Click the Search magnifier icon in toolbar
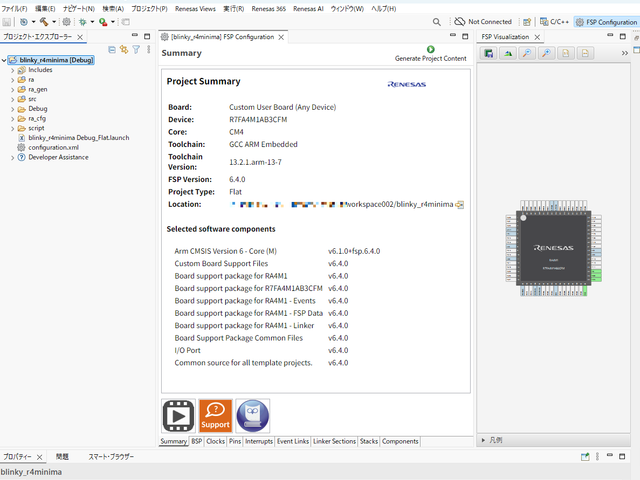Image resolution: width=640 pixels, height=480 pixels. coord(437,22)
